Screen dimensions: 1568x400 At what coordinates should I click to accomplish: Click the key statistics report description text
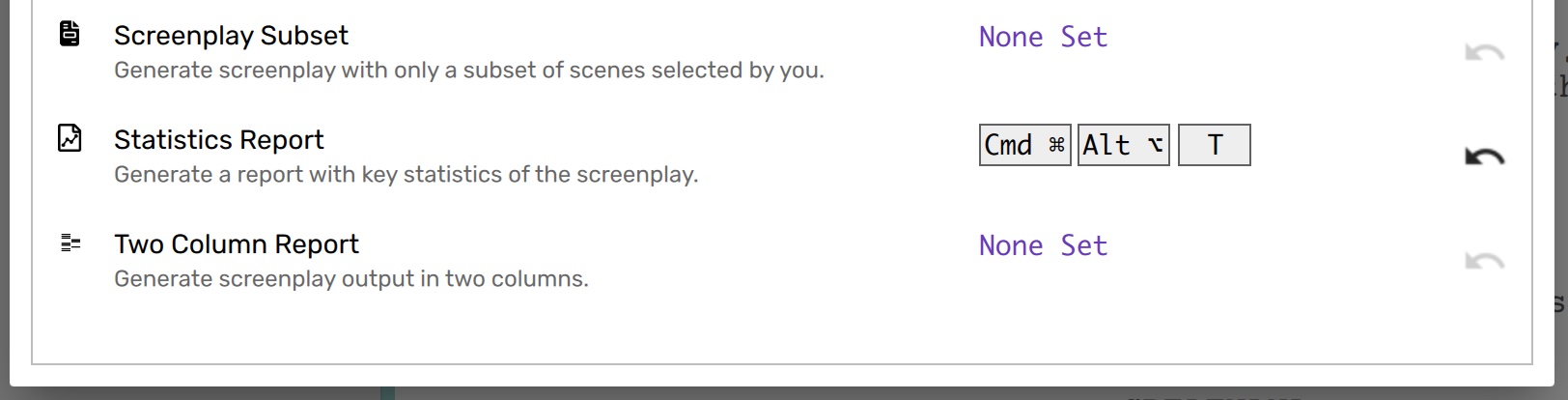coord(406,175)
